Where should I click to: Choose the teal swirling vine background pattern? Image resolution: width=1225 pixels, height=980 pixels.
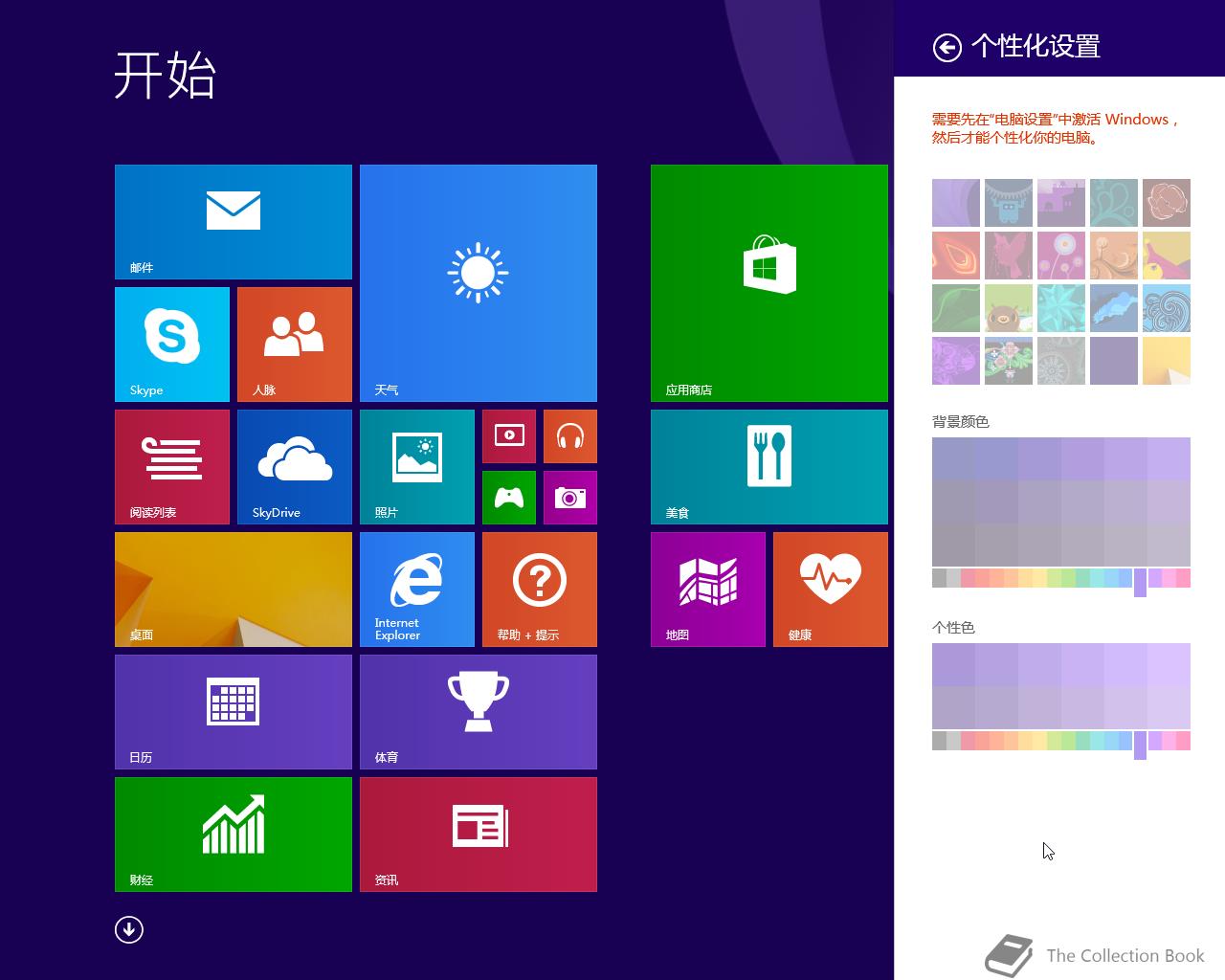coord(1114,203)
